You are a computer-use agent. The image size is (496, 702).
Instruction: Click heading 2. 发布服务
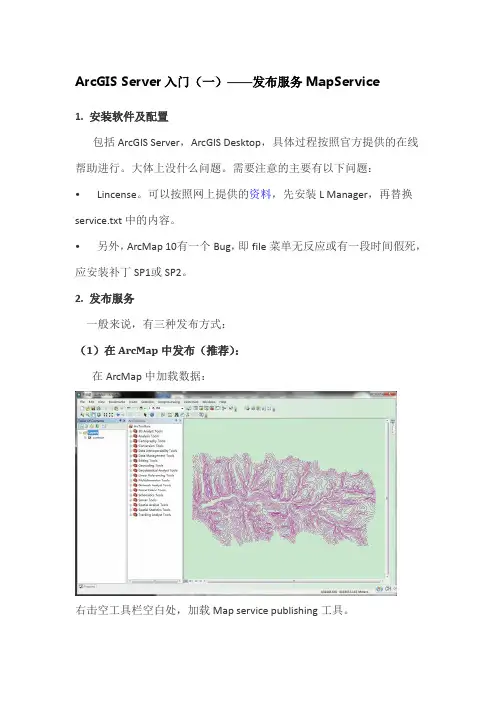click(x=104, y=299)
